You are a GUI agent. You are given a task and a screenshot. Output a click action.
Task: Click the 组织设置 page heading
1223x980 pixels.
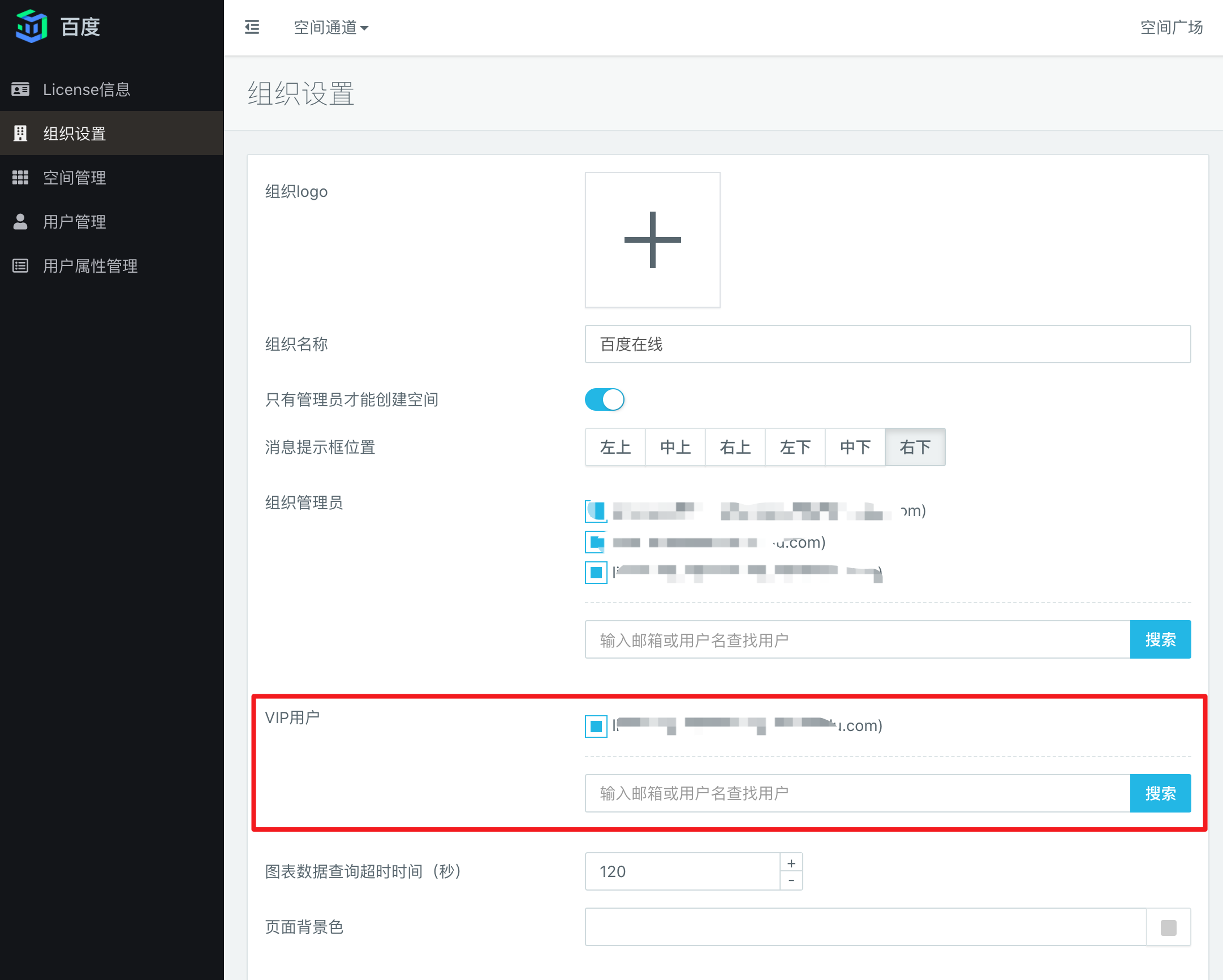point(301,93)
